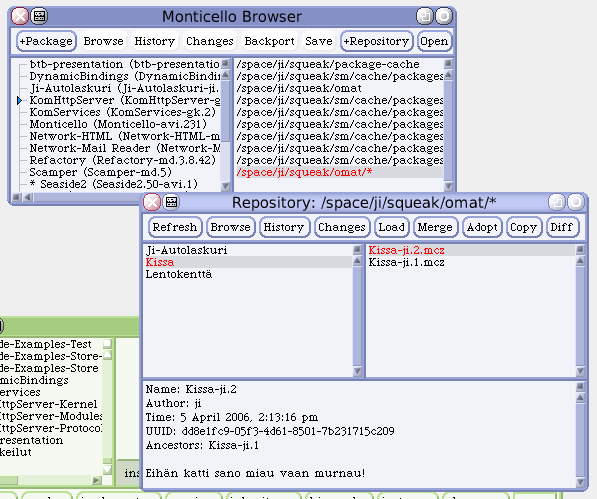This screenshot has width=597, height=499.
Task: Load the selected version
Action: (x=391, y=227)
